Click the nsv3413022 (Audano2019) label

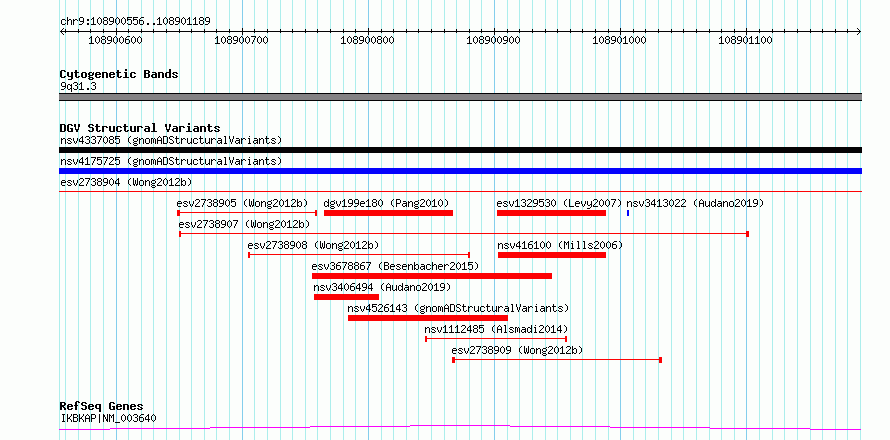pos(695,203)
